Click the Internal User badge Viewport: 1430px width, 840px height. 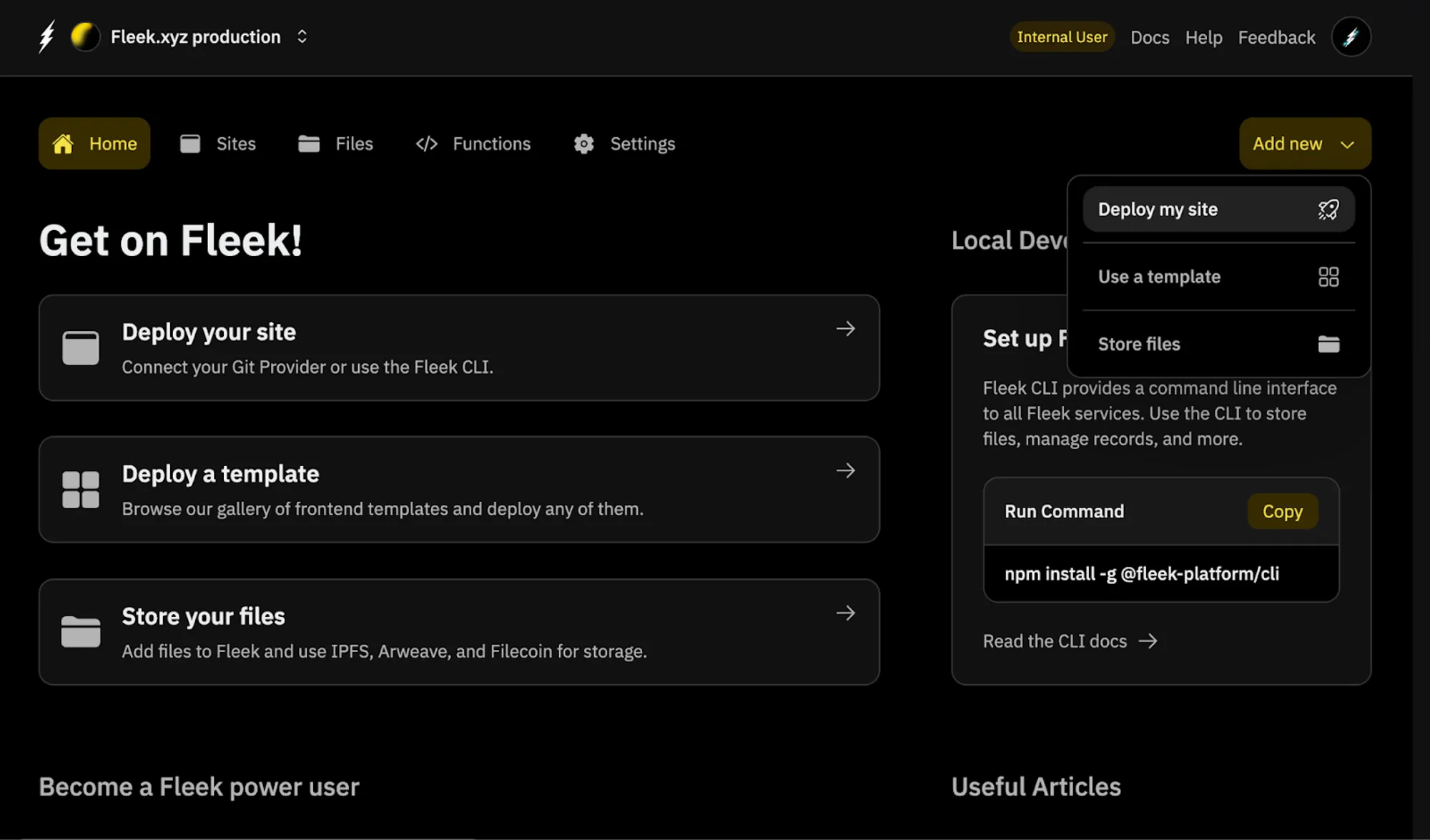click(x=1062, y=37)
